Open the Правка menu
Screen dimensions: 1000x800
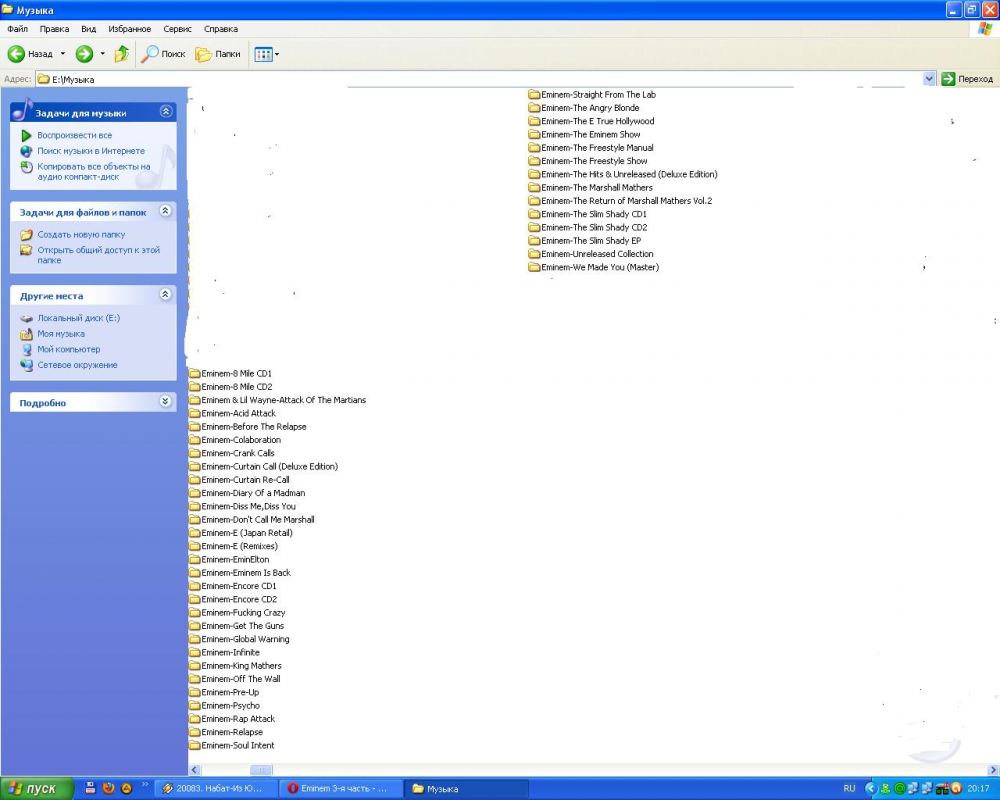[54, 29]
